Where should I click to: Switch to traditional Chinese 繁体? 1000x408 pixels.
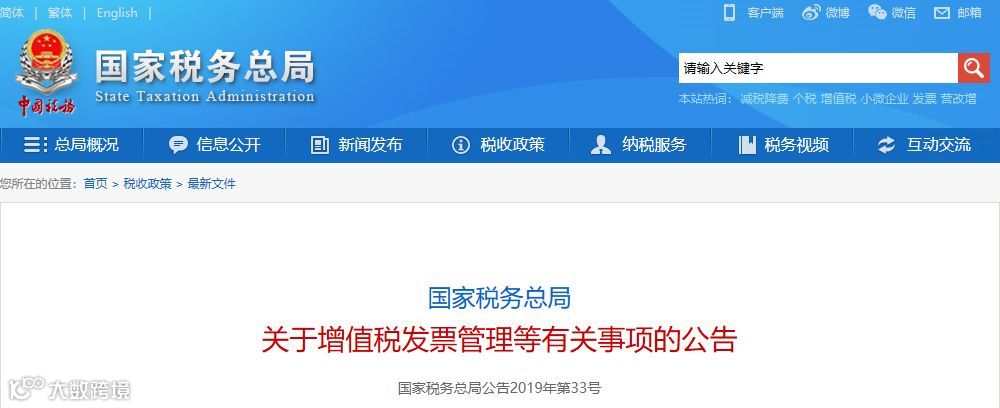click(x=60, y=13)
